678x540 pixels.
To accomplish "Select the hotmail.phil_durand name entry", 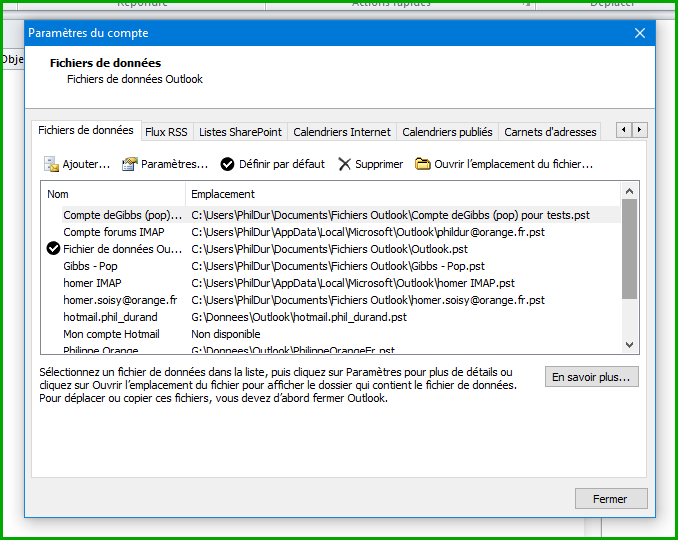I will point(110,317).
